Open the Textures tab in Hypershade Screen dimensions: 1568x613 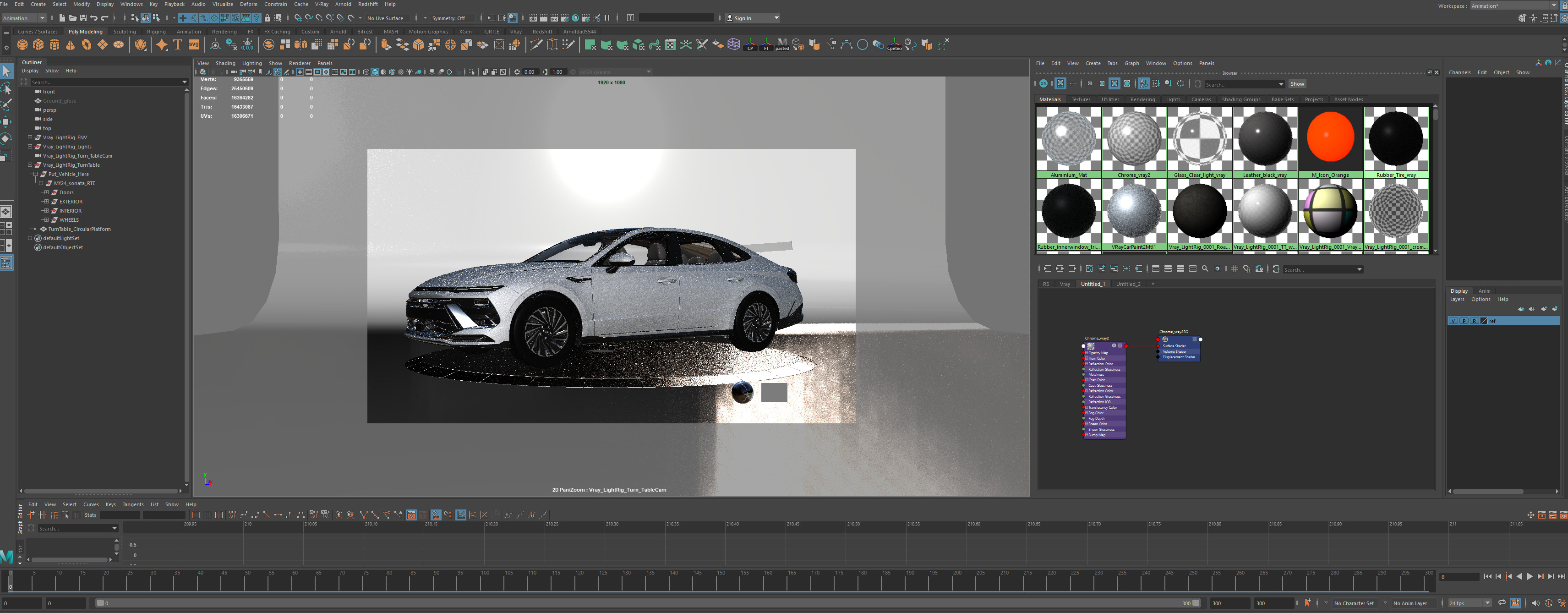click(1081, 99)
